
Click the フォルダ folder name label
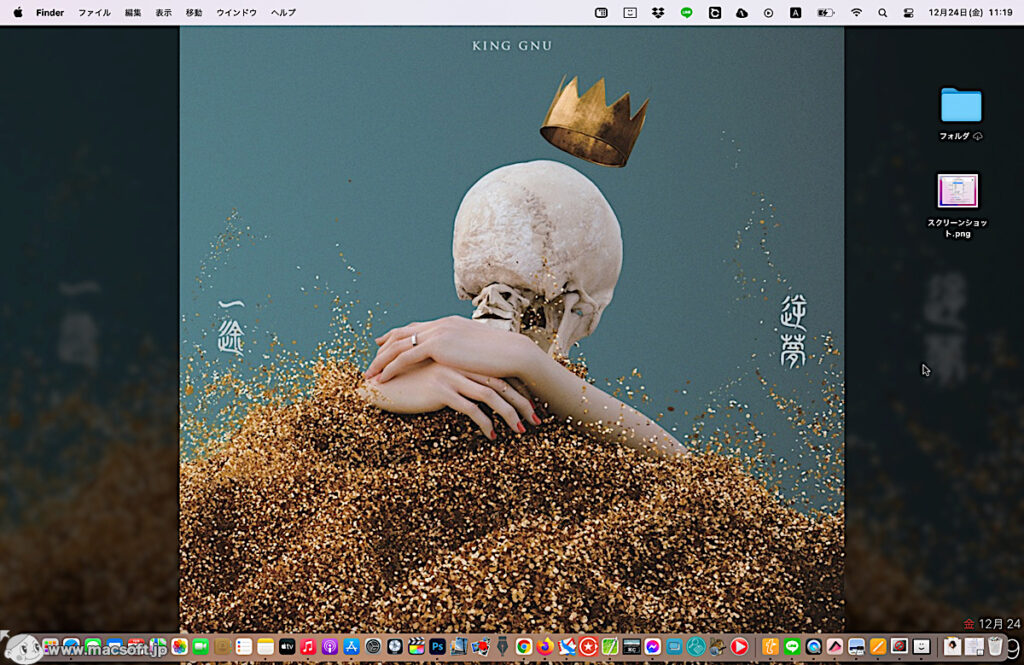[954, 136]
